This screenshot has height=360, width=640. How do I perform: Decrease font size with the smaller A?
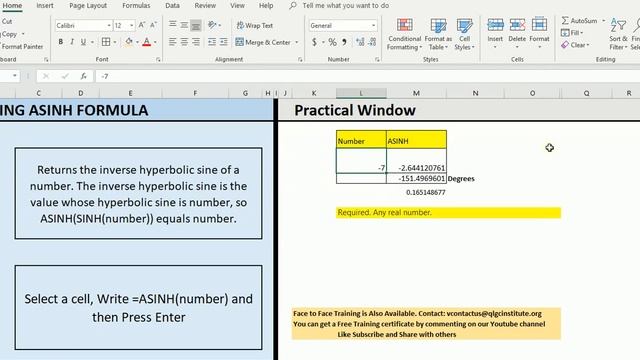point(153,25)
